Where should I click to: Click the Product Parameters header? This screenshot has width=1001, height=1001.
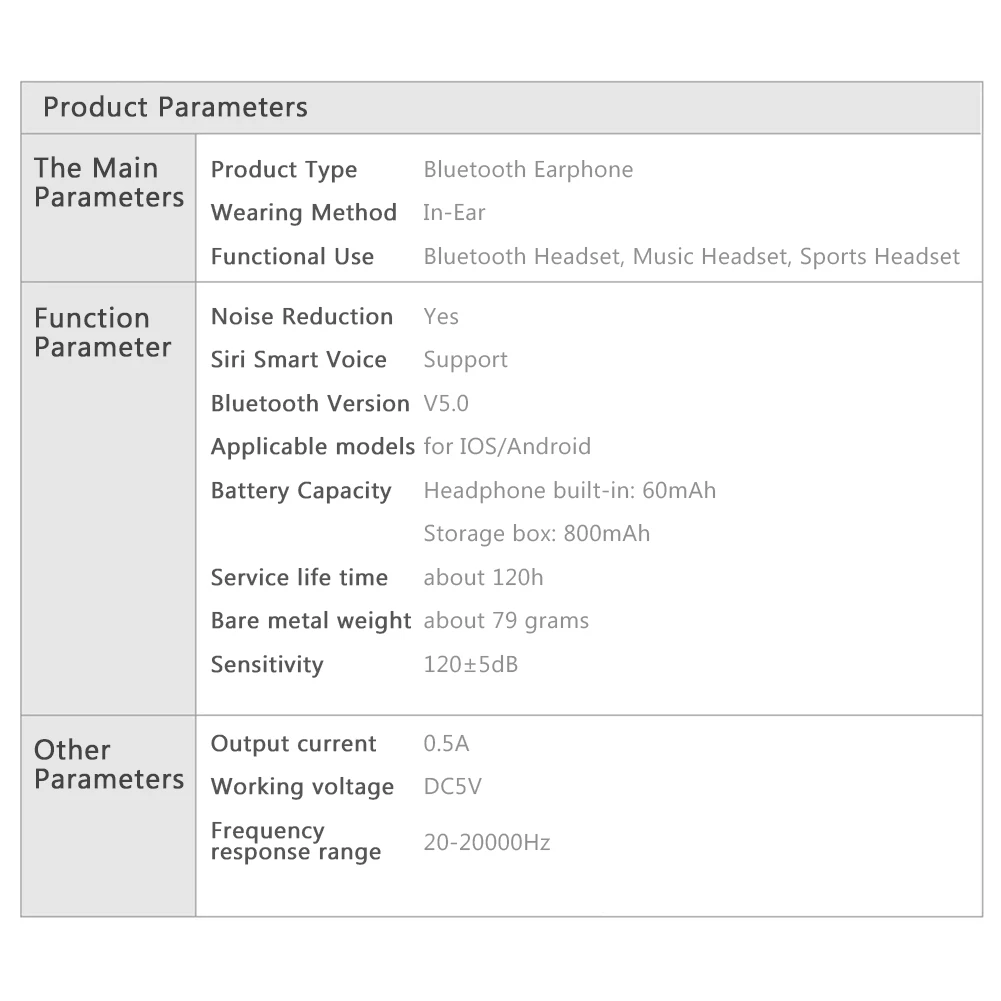(x=175, y=107)
